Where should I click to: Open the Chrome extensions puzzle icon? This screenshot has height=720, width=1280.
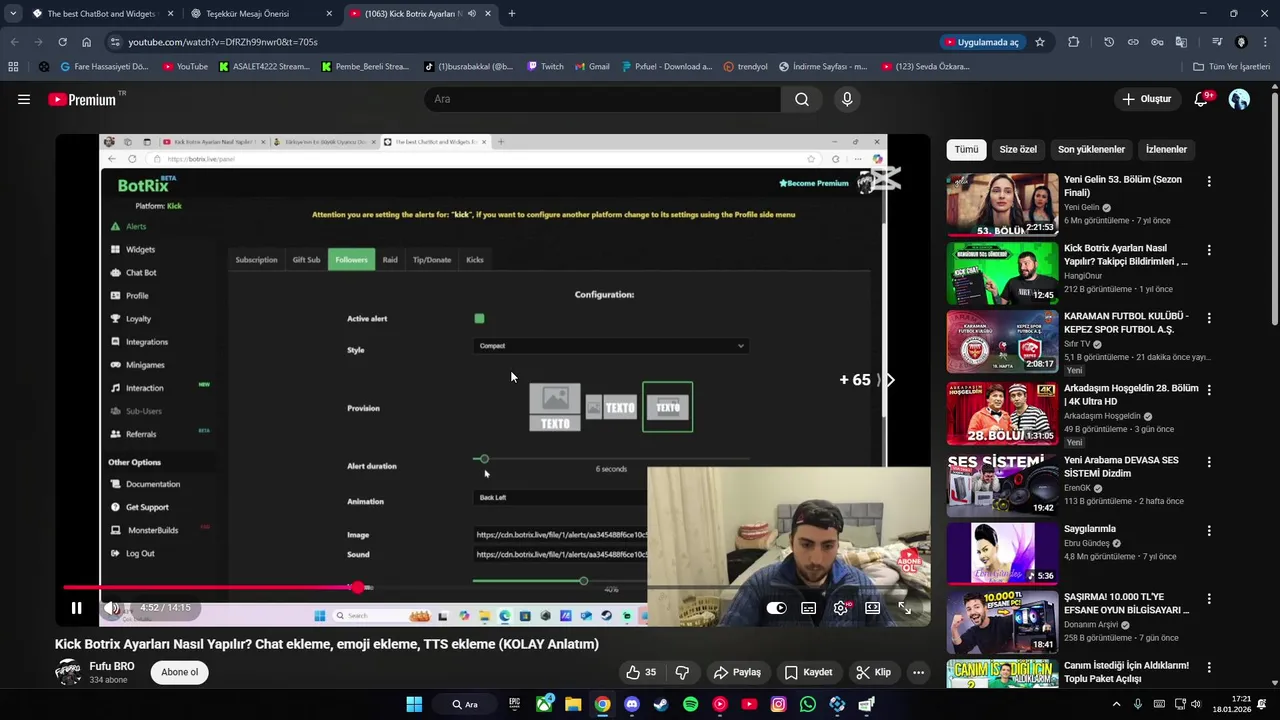1074,42
